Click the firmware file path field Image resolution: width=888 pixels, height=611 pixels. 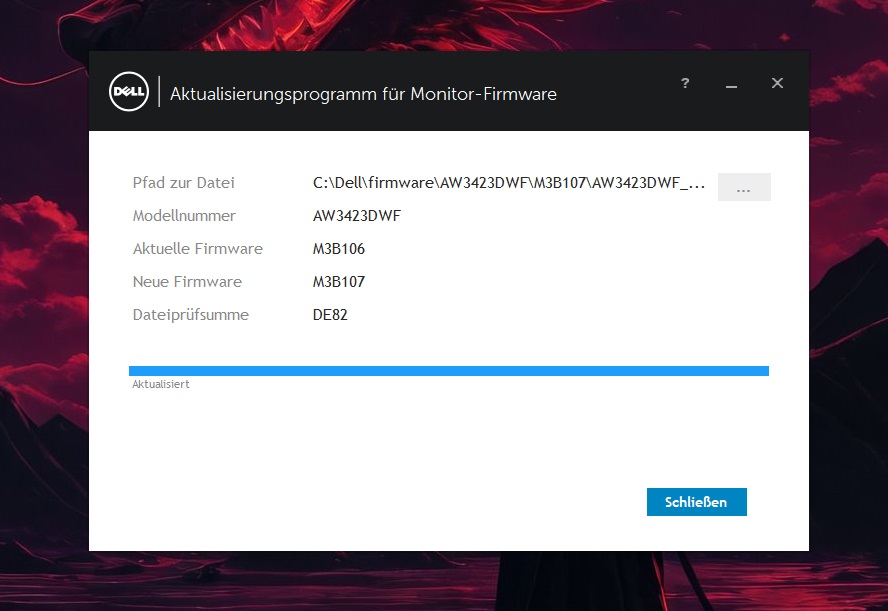click(509, 183)
